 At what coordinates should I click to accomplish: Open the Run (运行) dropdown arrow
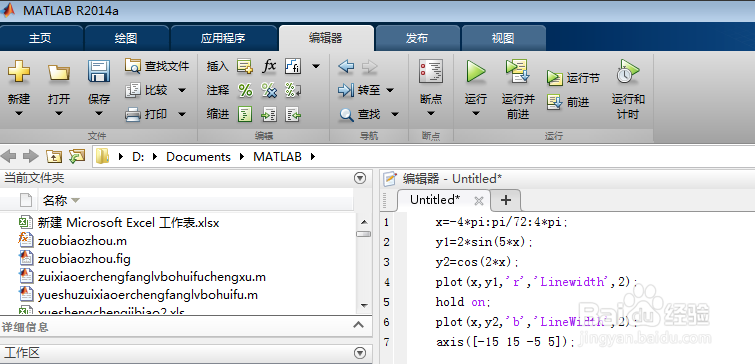(476, 114)
